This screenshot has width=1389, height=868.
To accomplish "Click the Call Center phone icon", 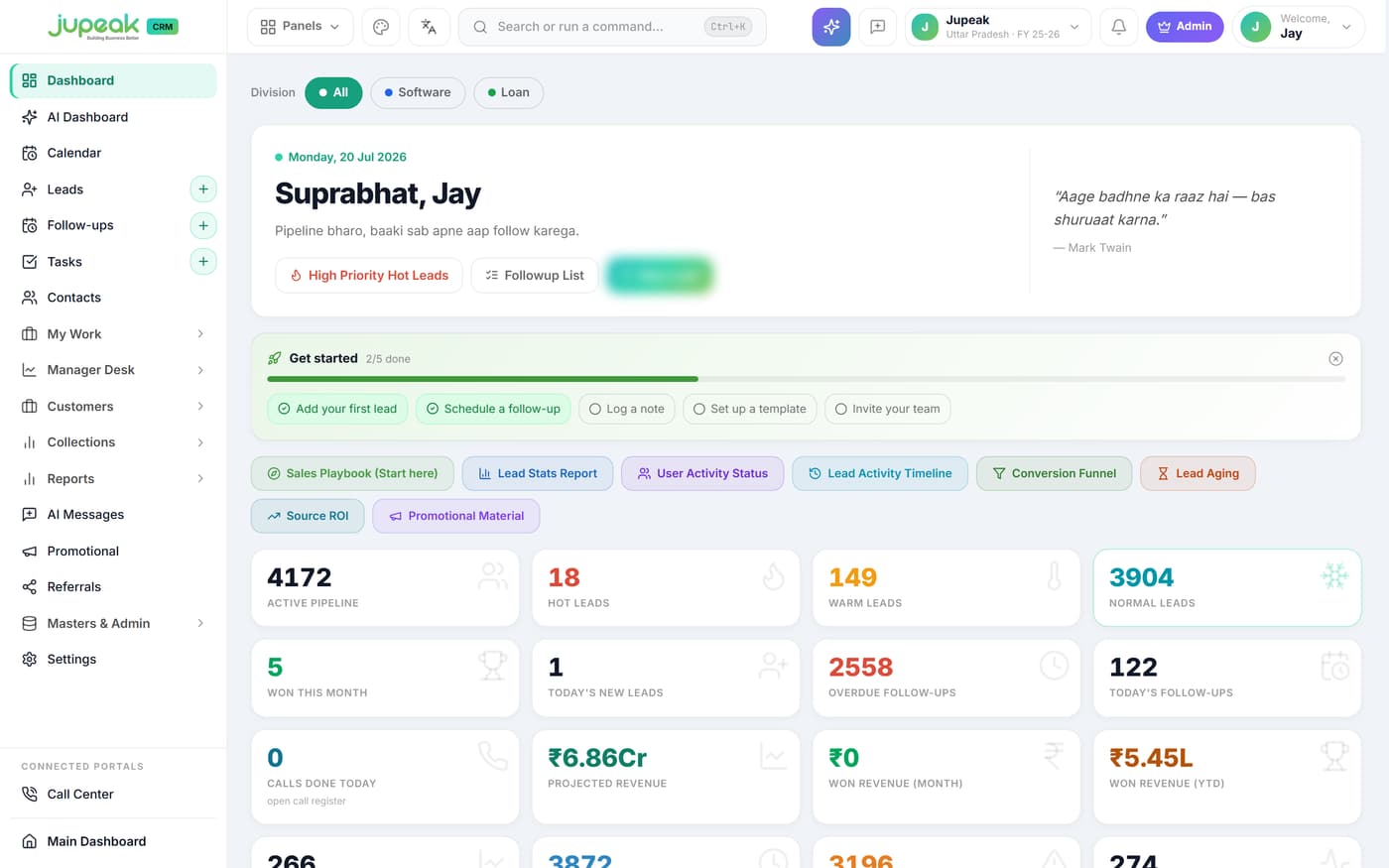I will coord(30,794).
